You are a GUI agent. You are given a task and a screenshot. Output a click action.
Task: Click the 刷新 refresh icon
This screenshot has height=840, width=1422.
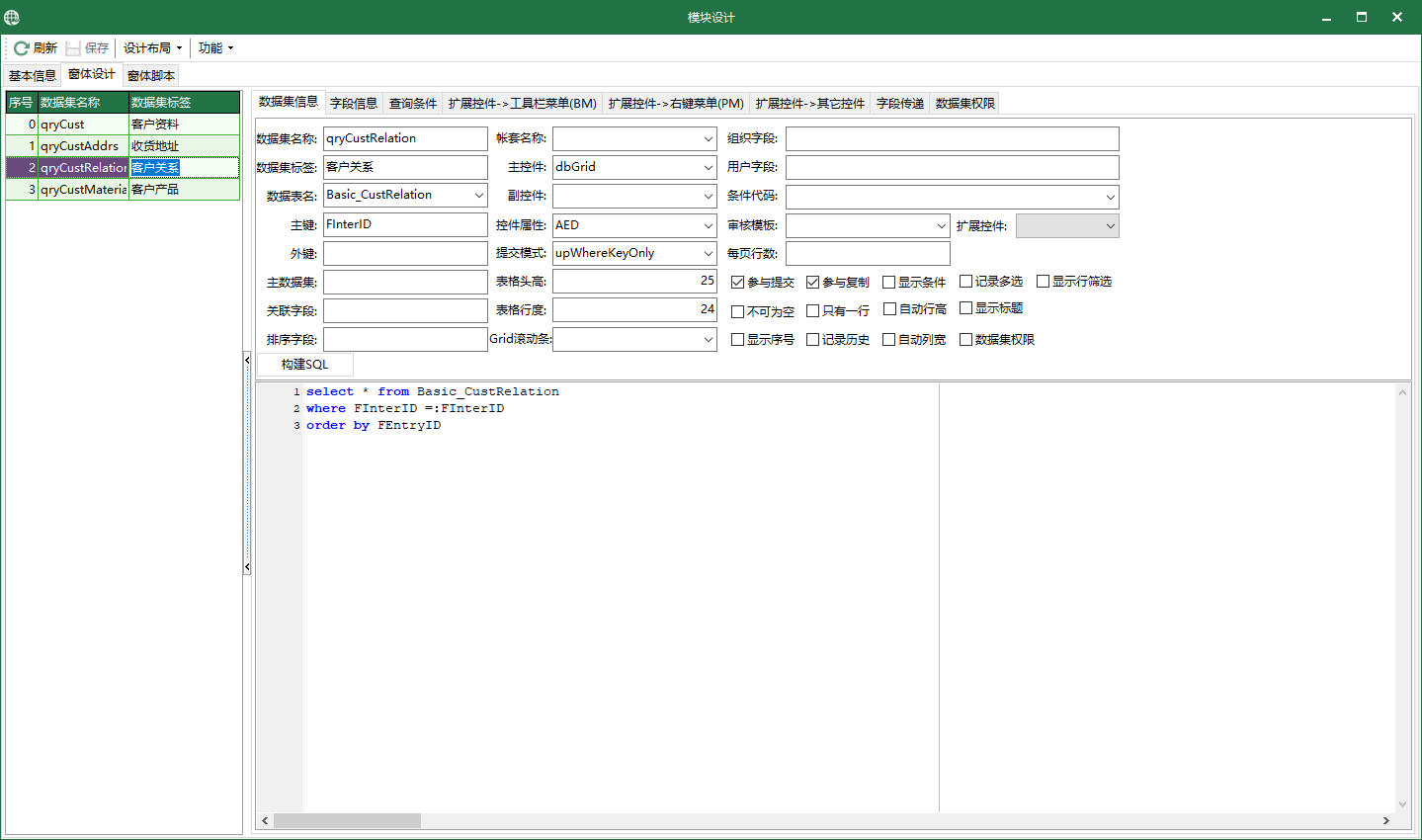point(21,47)
